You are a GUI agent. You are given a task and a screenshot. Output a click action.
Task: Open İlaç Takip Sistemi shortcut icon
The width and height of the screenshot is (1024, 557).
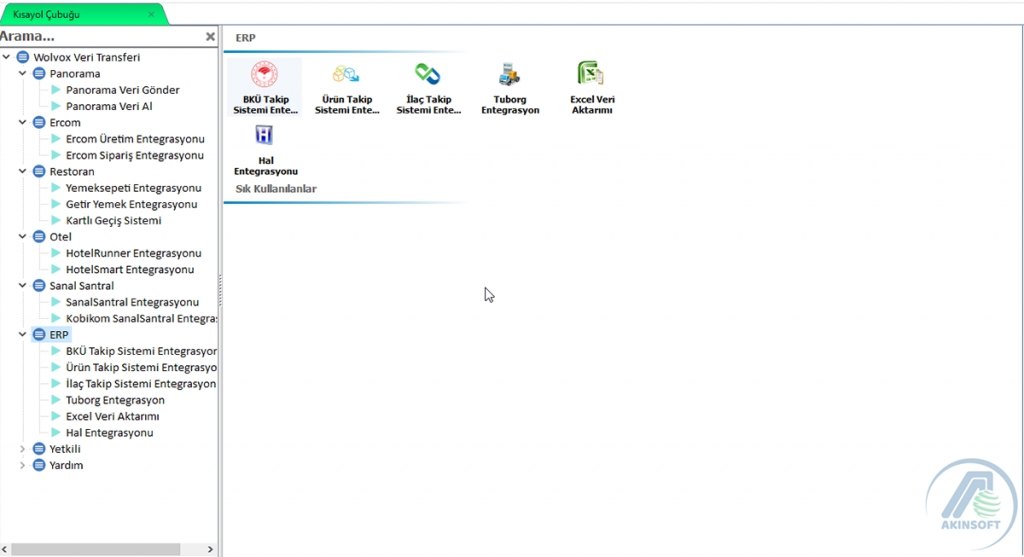(x=428, y=74)
